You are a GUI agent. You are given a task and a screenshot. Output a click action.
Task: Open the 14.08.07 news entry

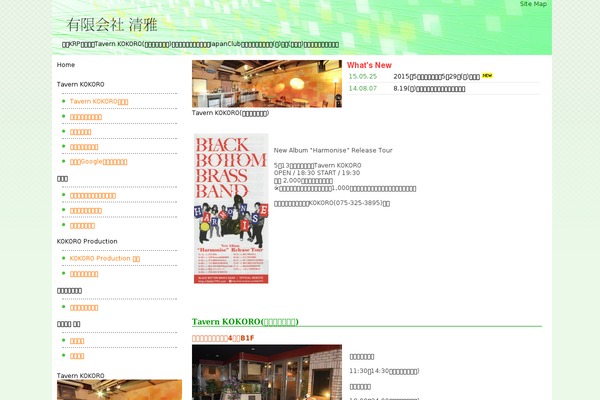(x=429, y=88)
